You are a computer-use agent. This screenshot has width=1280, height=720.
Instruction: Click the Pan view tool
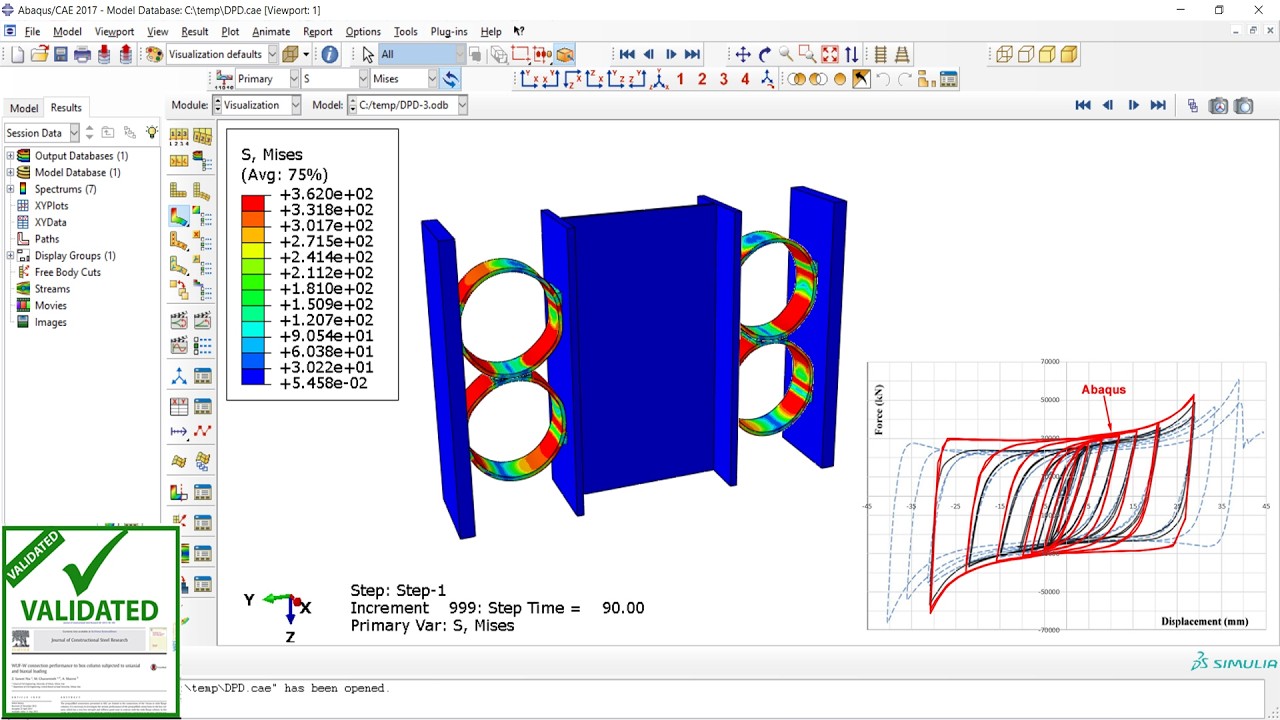(743, 54)
